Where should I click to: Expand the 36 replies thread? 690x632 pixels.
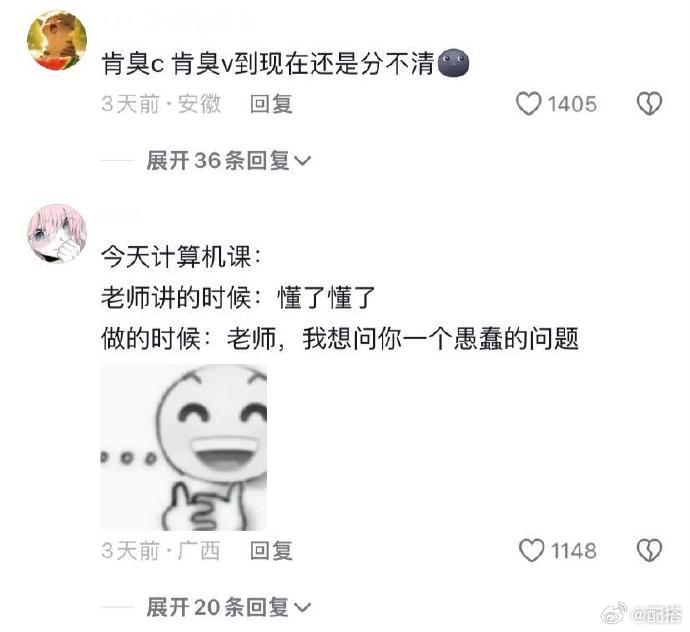tap(228, 160)
